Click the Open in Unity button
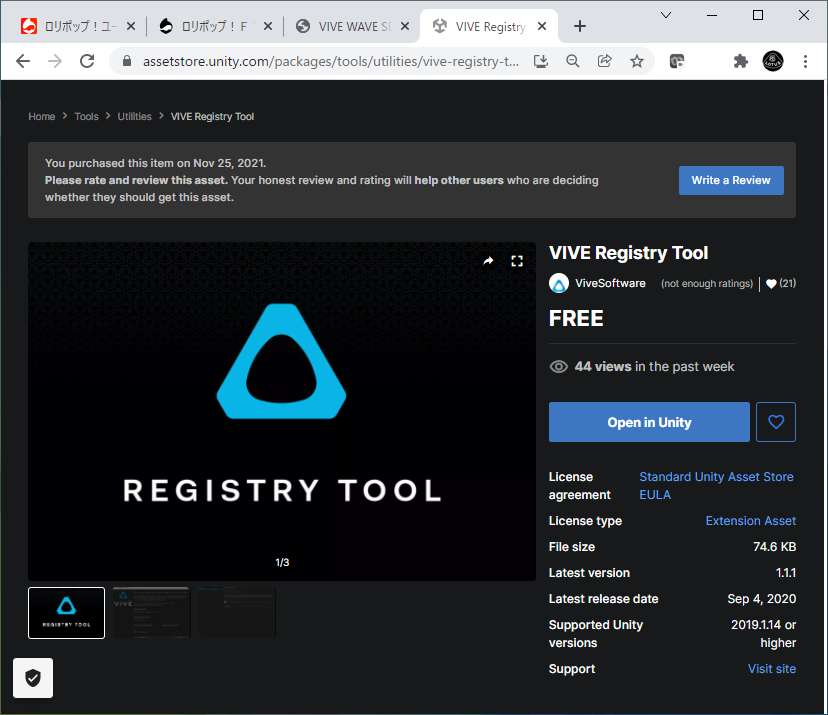The height and width of the screenshot is (715, 828). [649, 422]
